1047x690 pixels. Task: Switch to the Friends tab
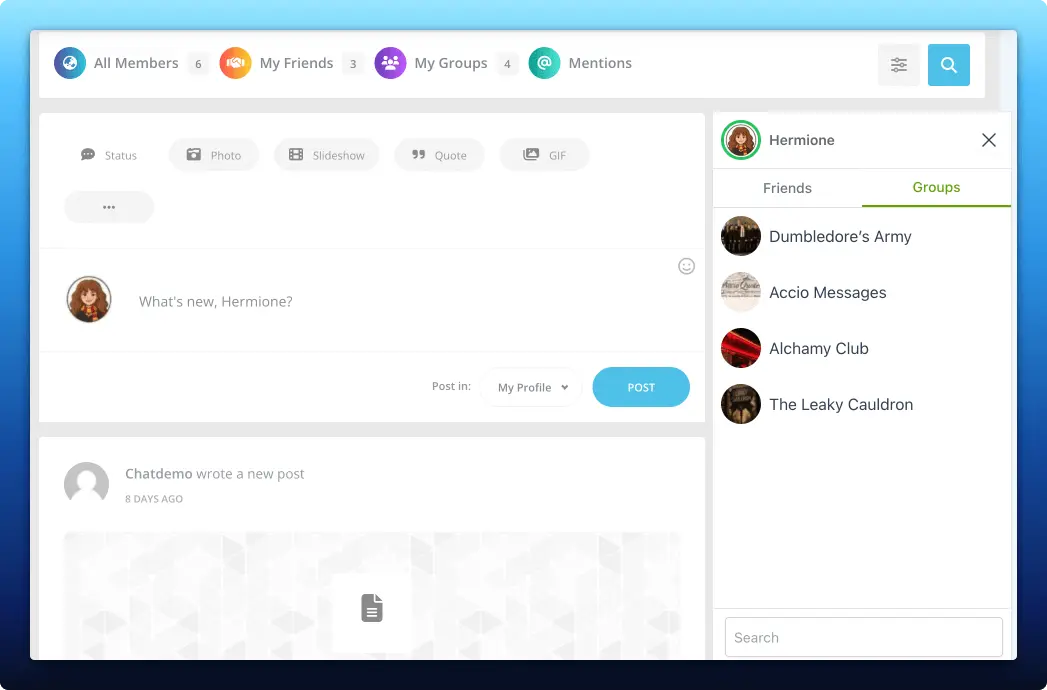click(x=787, y=188)
